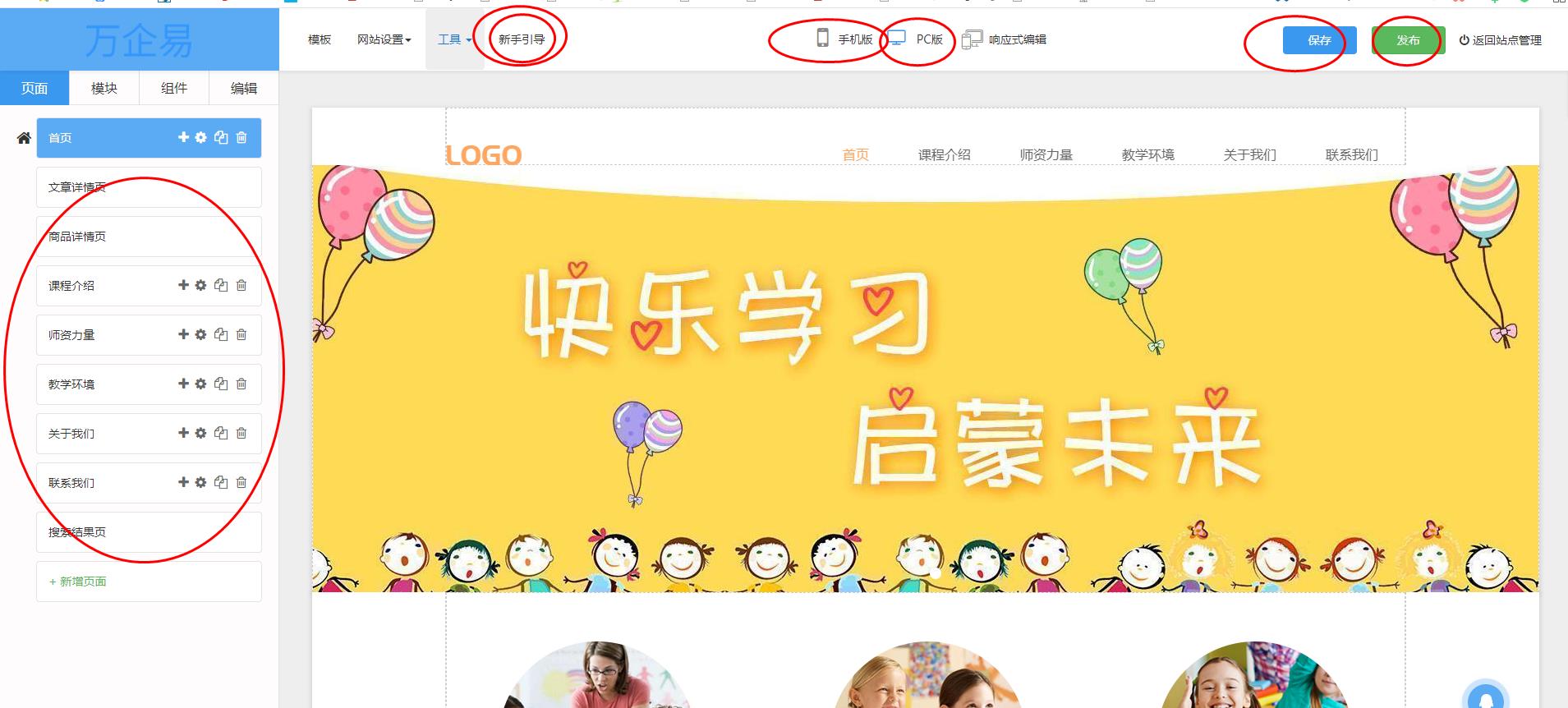Click 联系我们 in the site navigation
Image resolution: width=1568 pixels, height=708 pixels.
[x=1351, y=154]
